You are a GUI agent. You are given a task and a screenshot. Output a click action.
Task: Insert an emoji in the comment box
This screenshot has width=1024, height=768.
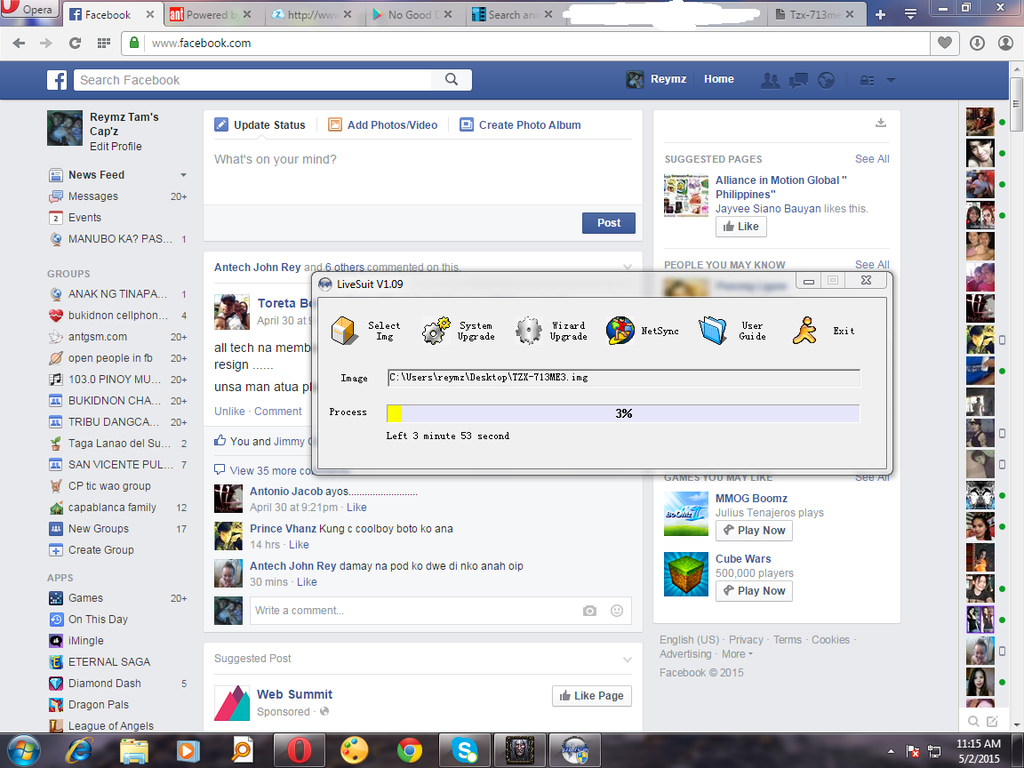point(616,611)
